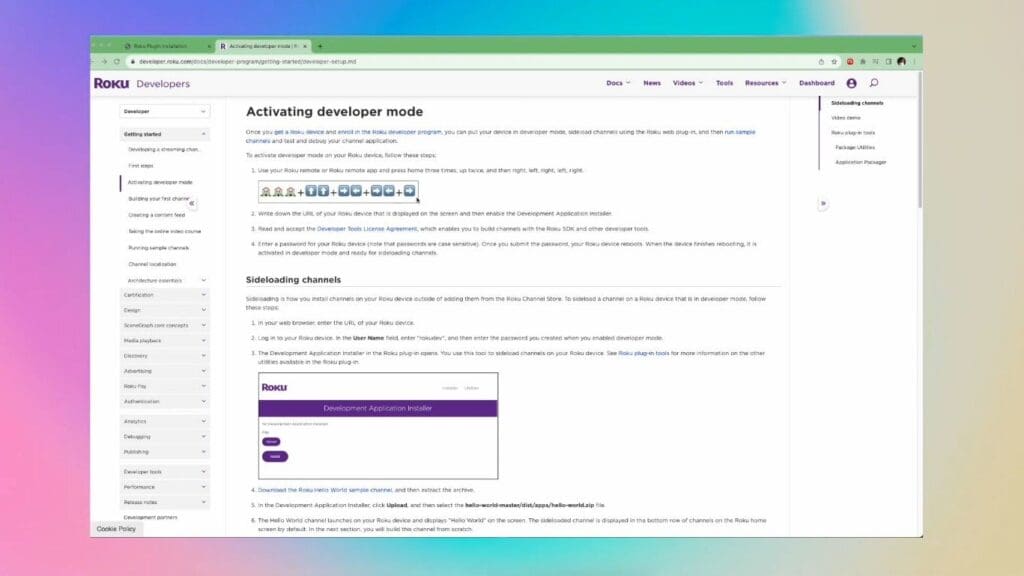1024x576 pixels.
Task: Expand the Media playback section
Action: pyautogui.click(x=165, y=341)
